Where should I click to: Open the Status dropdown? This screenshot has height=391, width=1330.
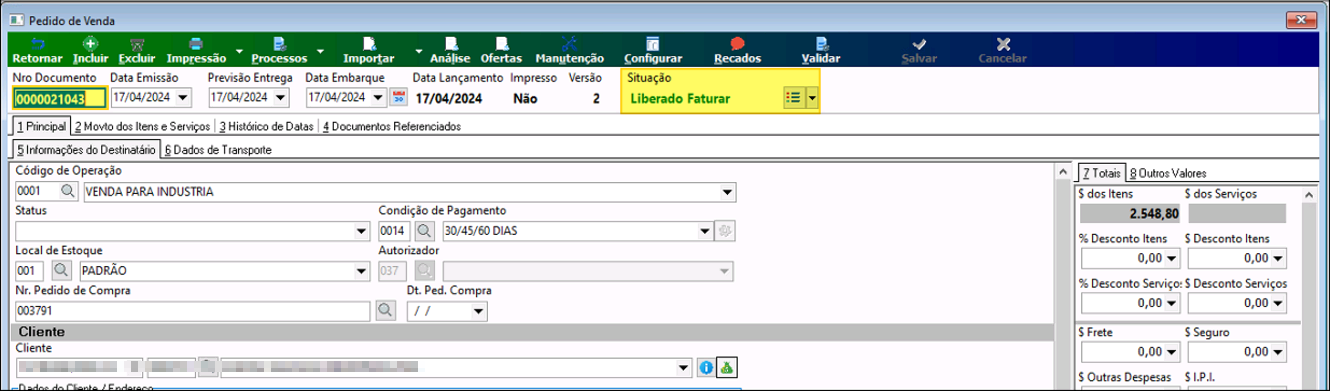click(362, 230)
